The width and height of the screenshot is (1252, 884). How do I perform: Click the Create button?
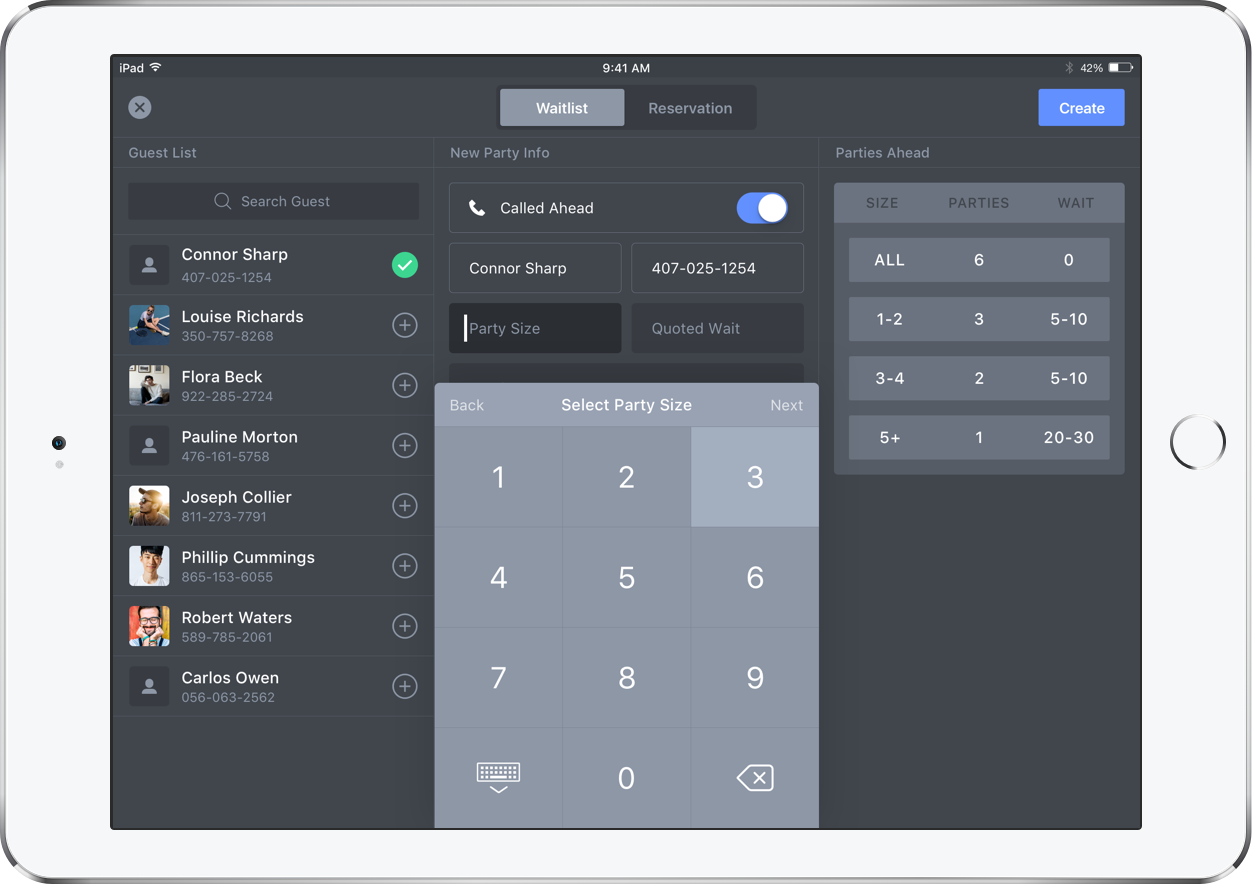click(x=1082, y=108)
